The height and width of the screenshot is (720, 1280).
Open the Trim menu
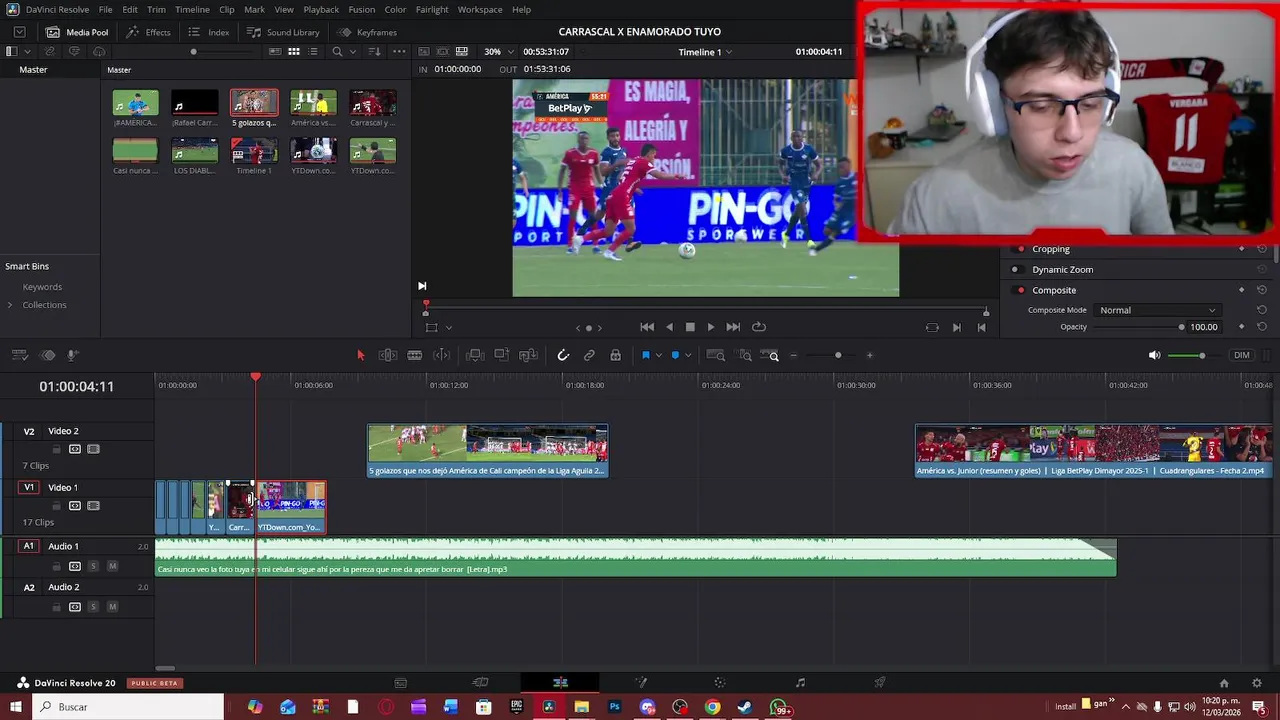pyautogui.click(x=156, y=9)
